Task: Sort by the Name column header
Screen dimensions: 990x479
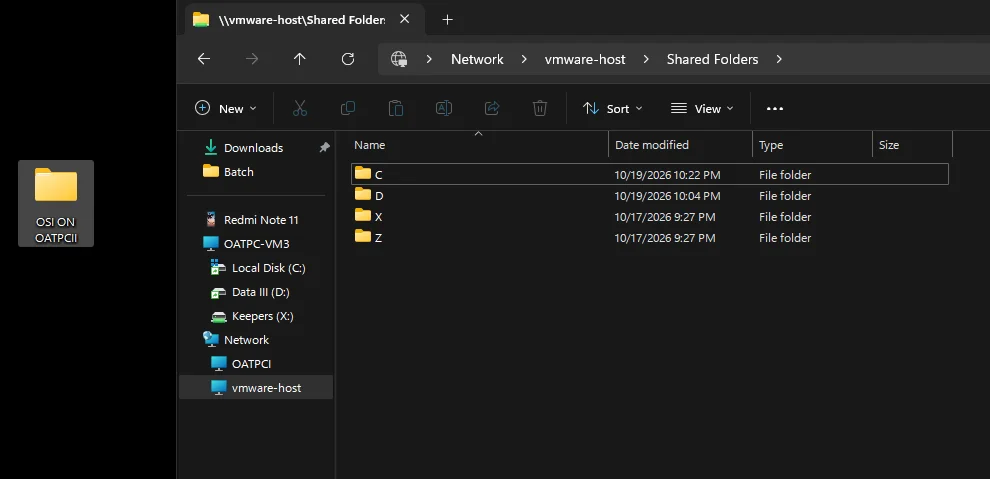Action: pyautogui.click(x=479, y=145)
